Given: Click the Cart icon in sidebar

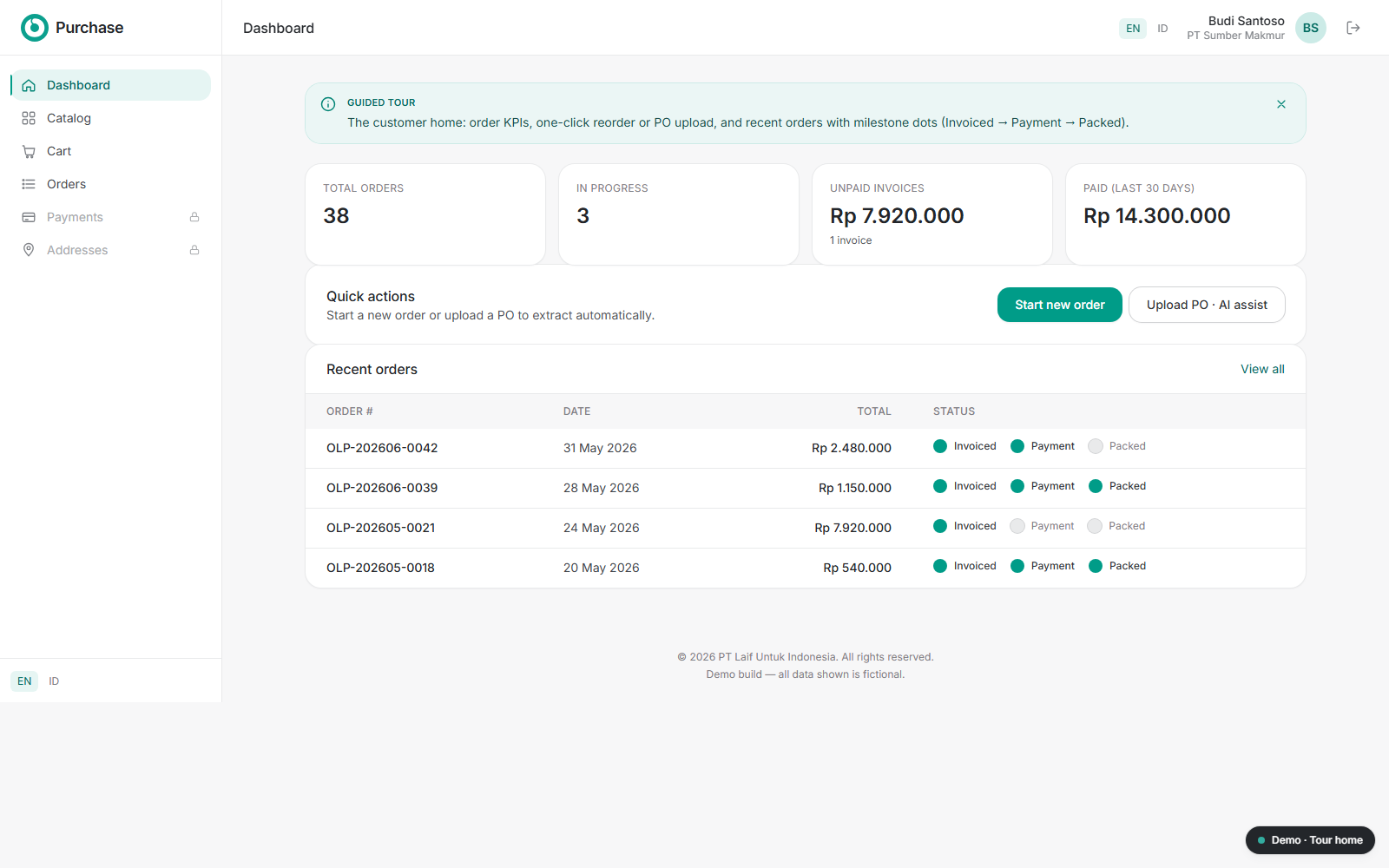Looking at the screenshot, I should (29, 151).
